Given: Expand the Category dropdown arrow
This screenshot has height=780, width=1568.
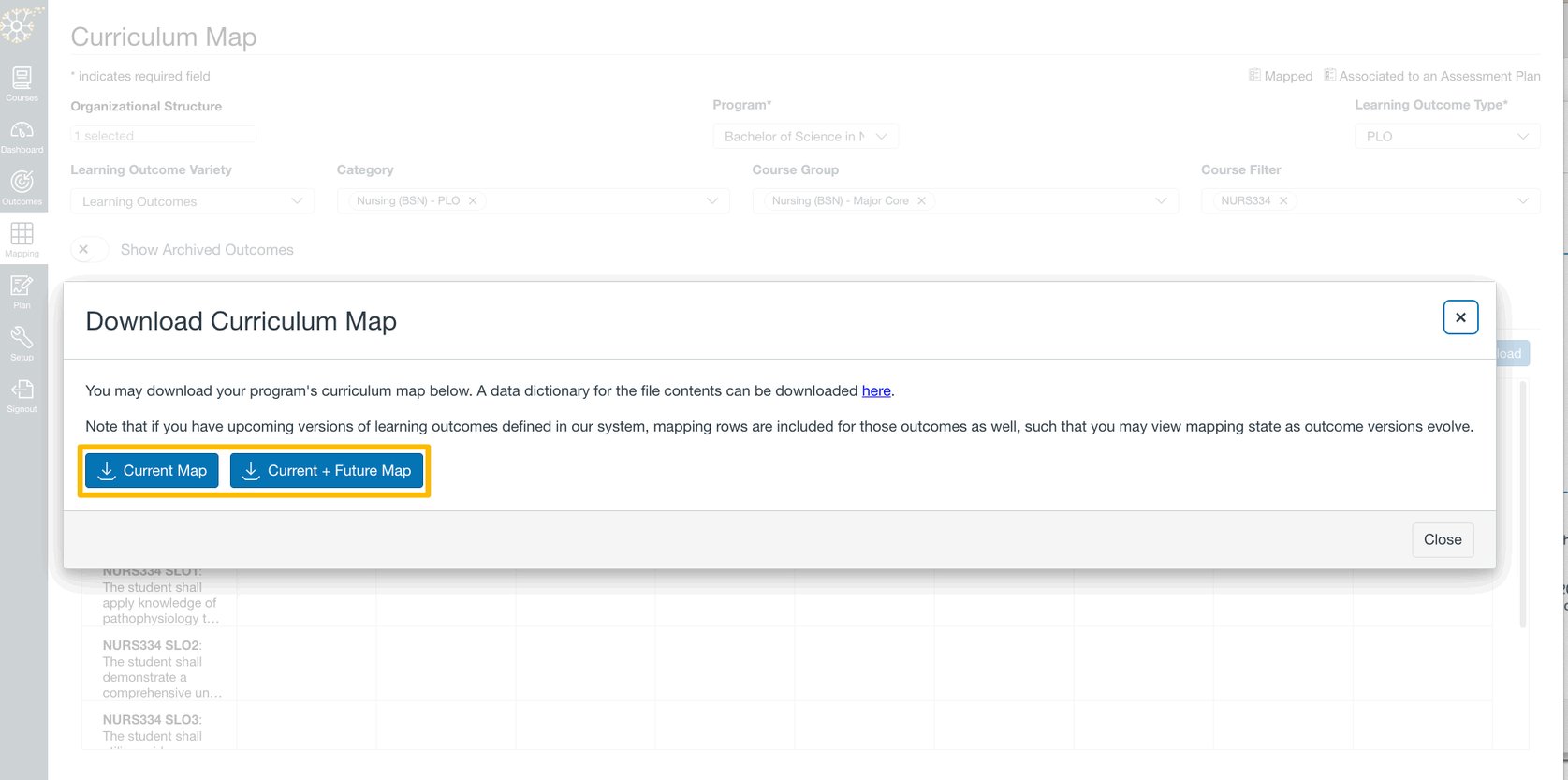Looking at the screenshot, I should coord(712,201).
